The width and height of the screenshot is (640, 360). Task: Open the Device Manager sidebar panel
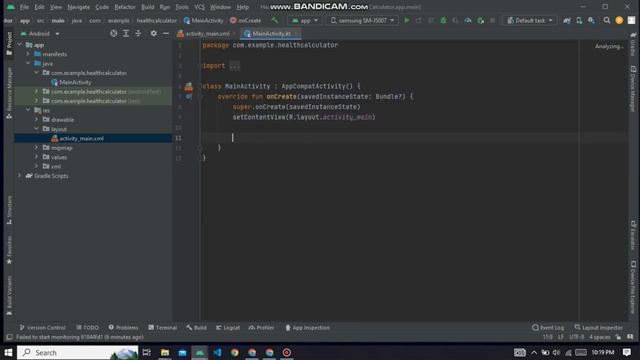[633, 89]
